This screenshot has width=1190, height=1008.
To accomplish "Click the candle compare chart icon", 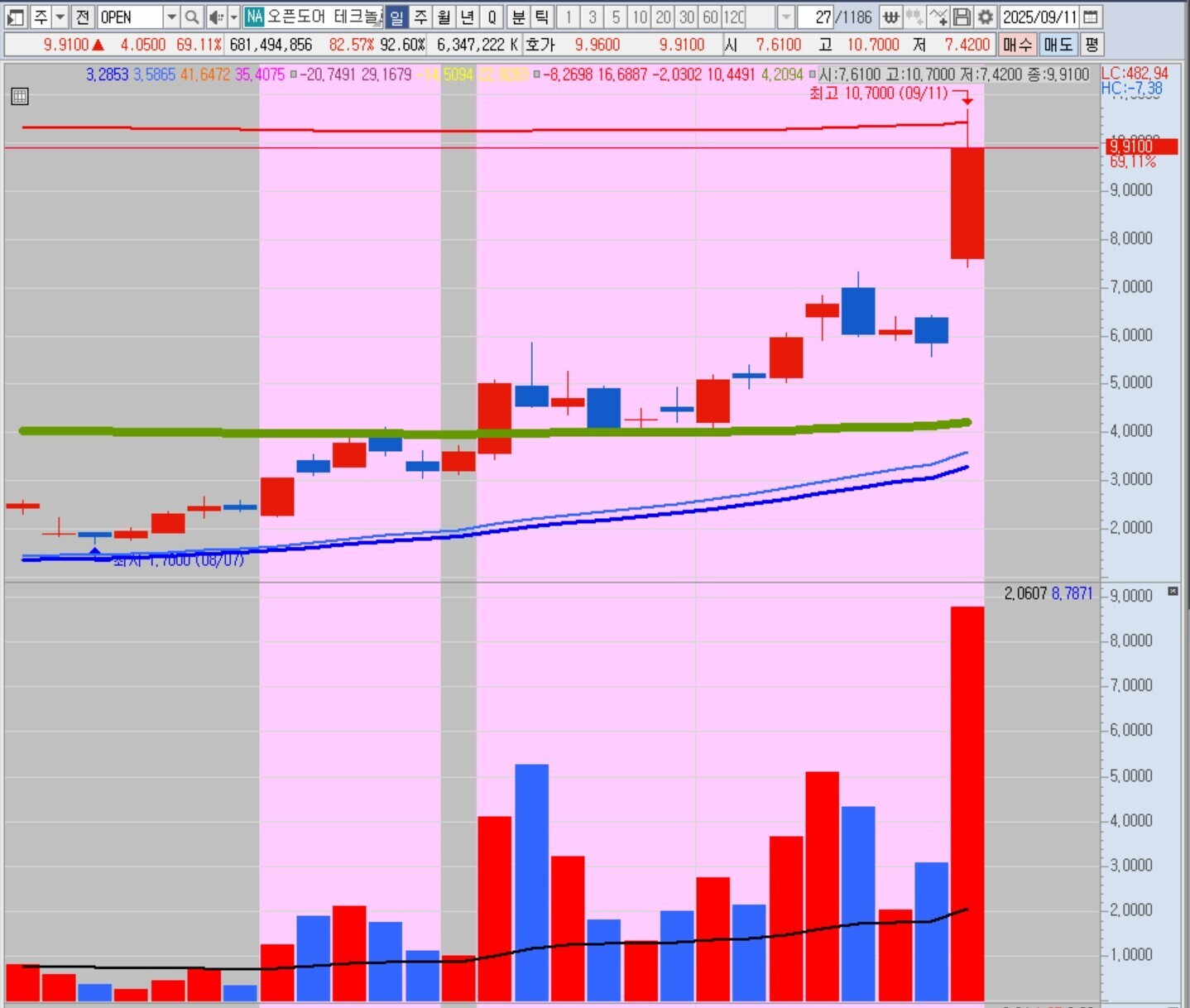I will tap(914, 17).
